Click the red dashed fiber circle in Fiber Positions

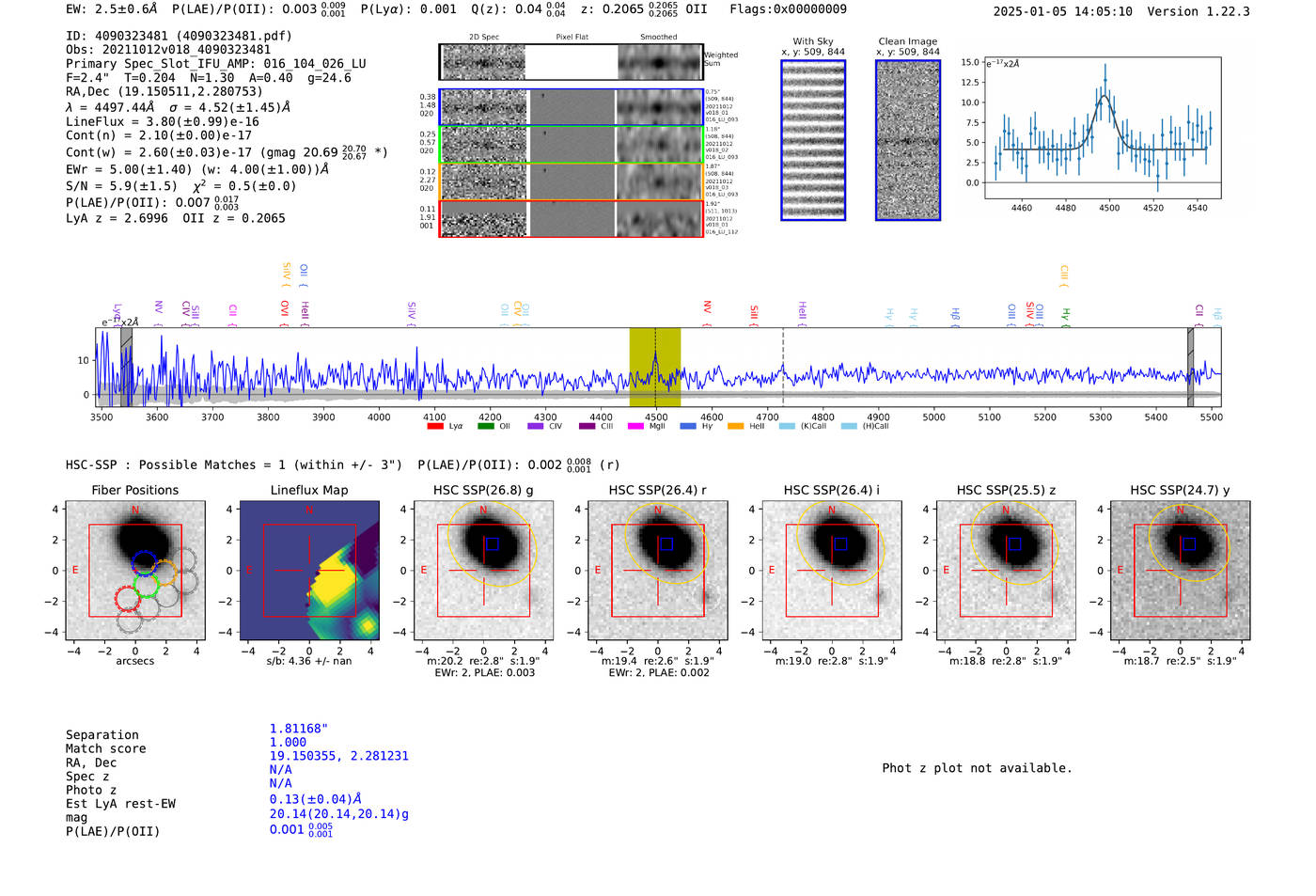(x=126, y=597)
